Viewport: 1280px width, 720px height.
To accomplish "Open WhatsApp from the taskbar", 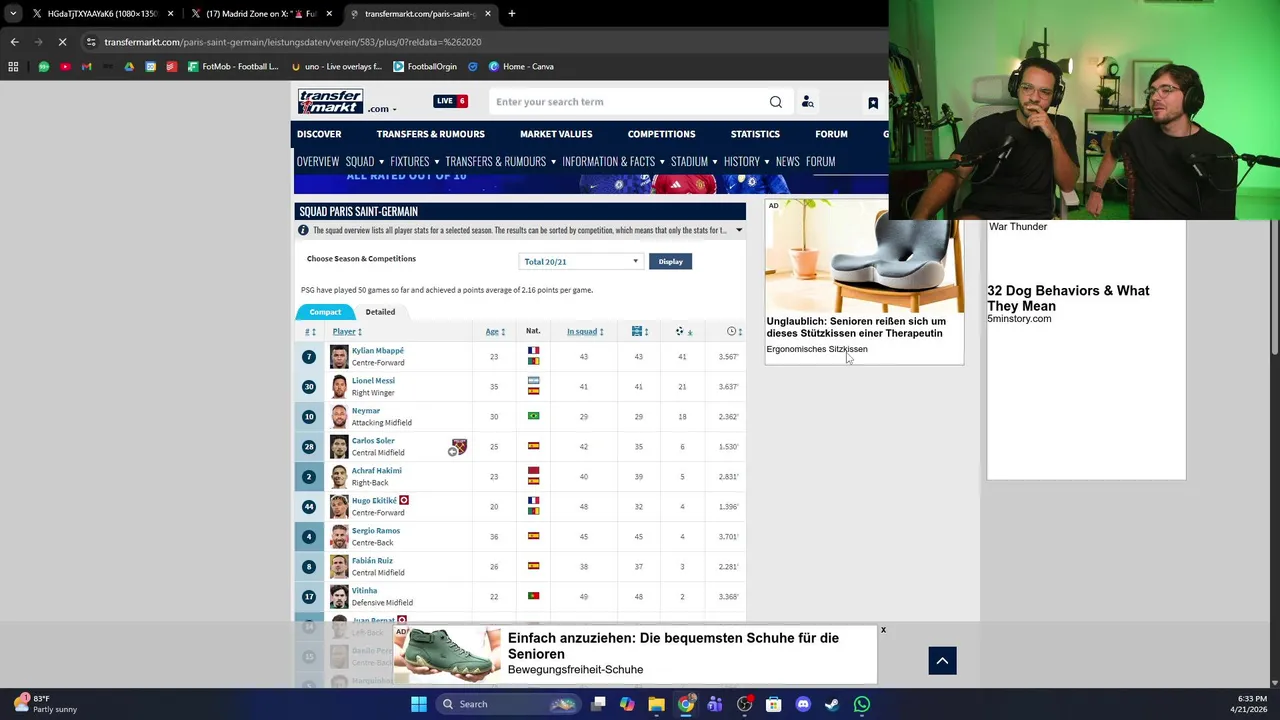I will (x=862, y=704).
